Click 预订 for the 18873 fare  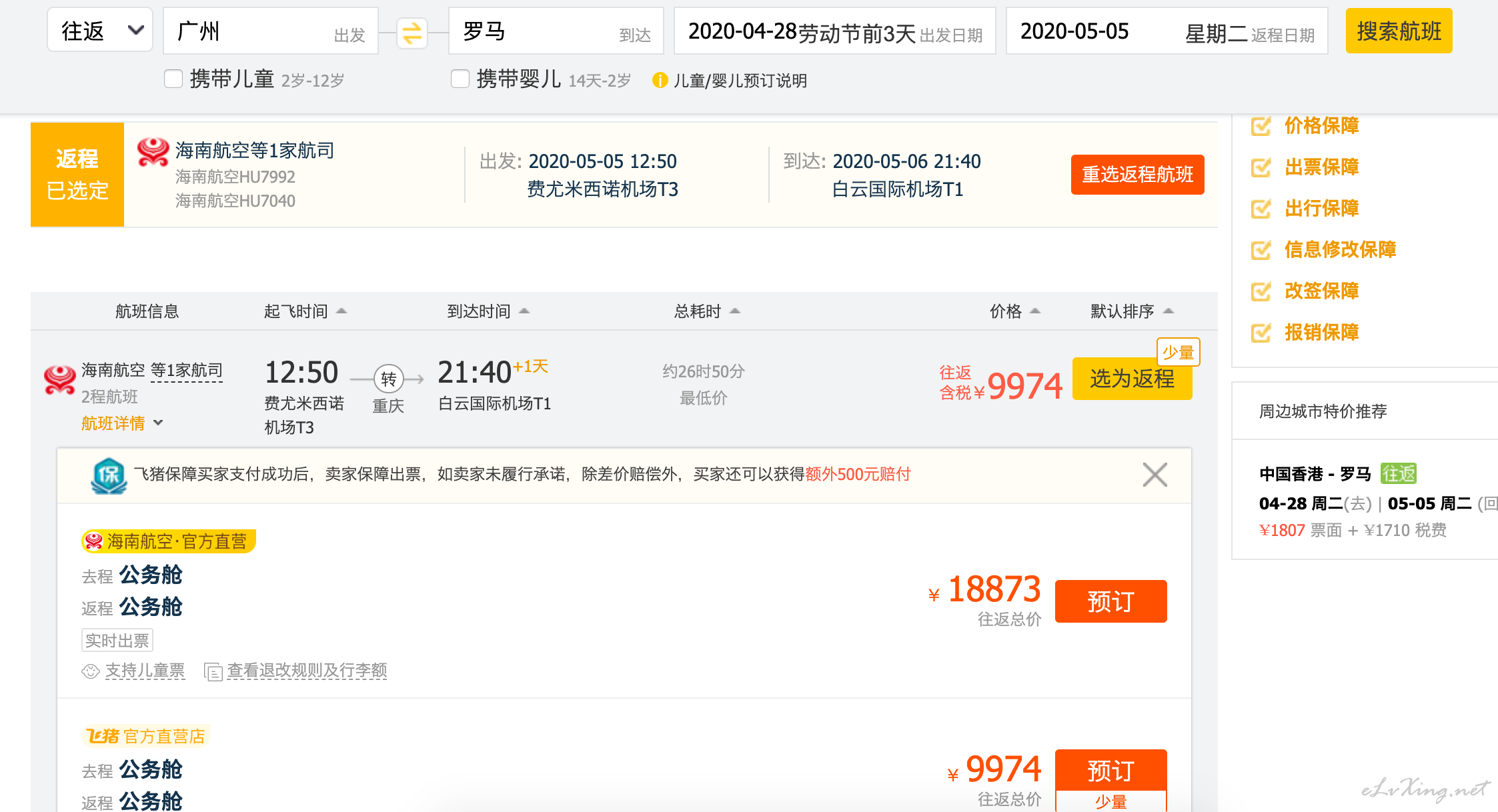[x=1110, y=601]
